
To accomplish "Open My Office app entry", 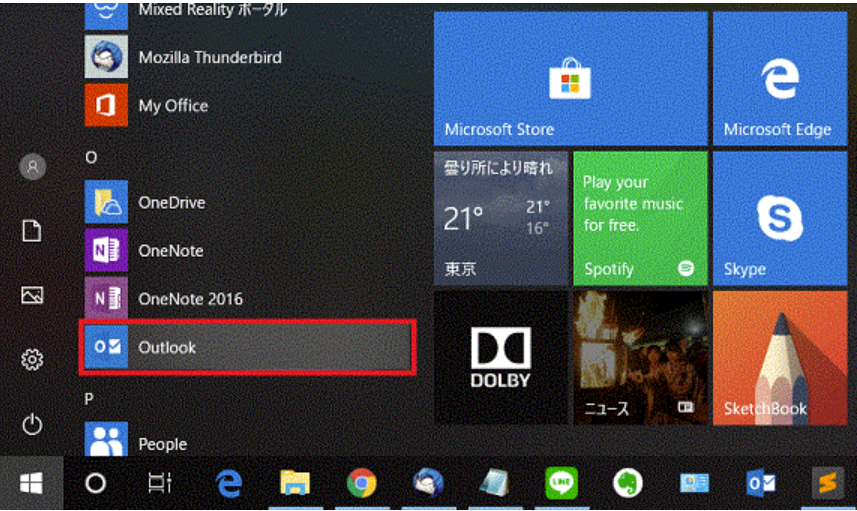I will click(247, 105).
